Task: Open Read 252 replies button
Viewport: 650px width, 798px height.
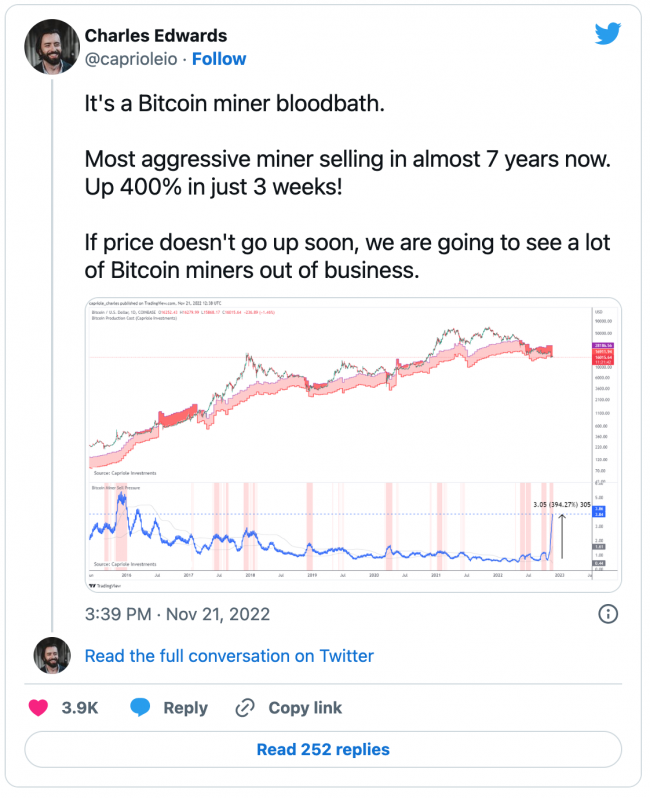Action: tap(323, 750)
